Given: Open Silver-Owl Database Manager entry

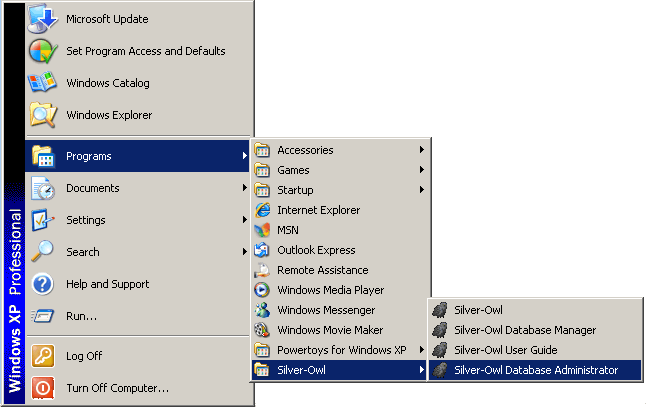Looking at the screenshot, I should pos(535,330).
